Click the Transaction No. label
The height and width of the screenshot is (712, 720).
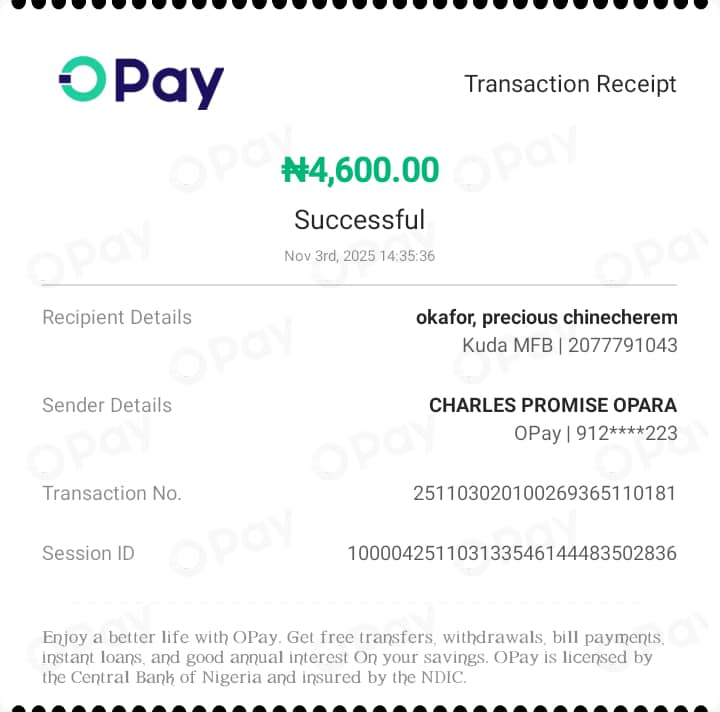112,493
